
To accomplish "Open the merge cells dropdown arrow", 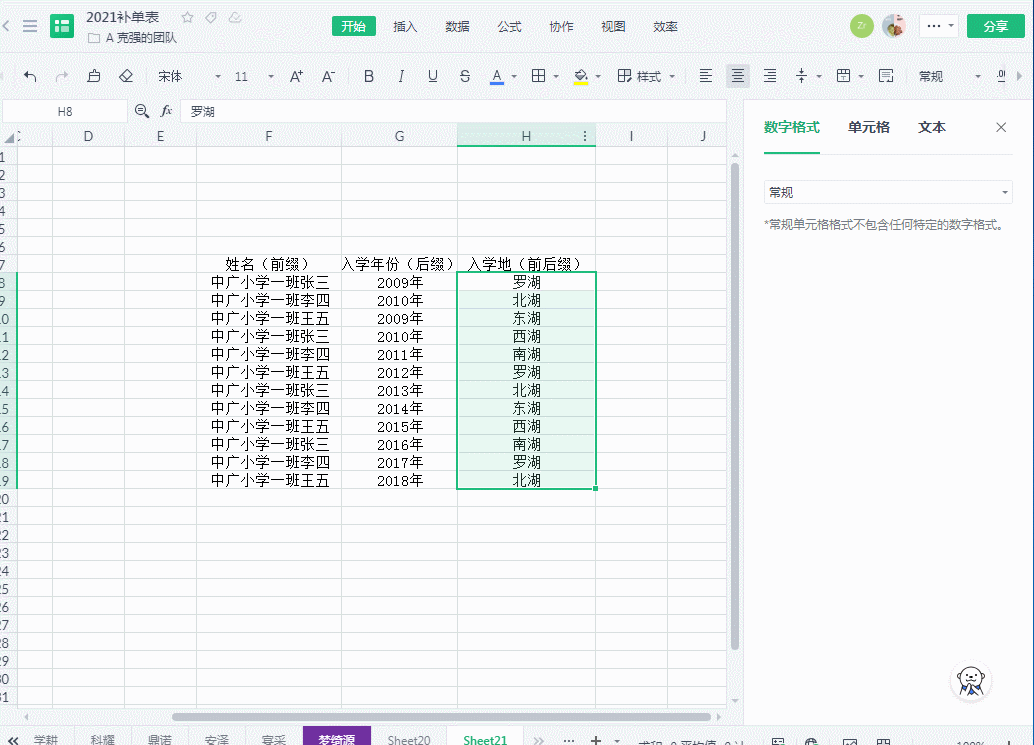I will 861,76.
